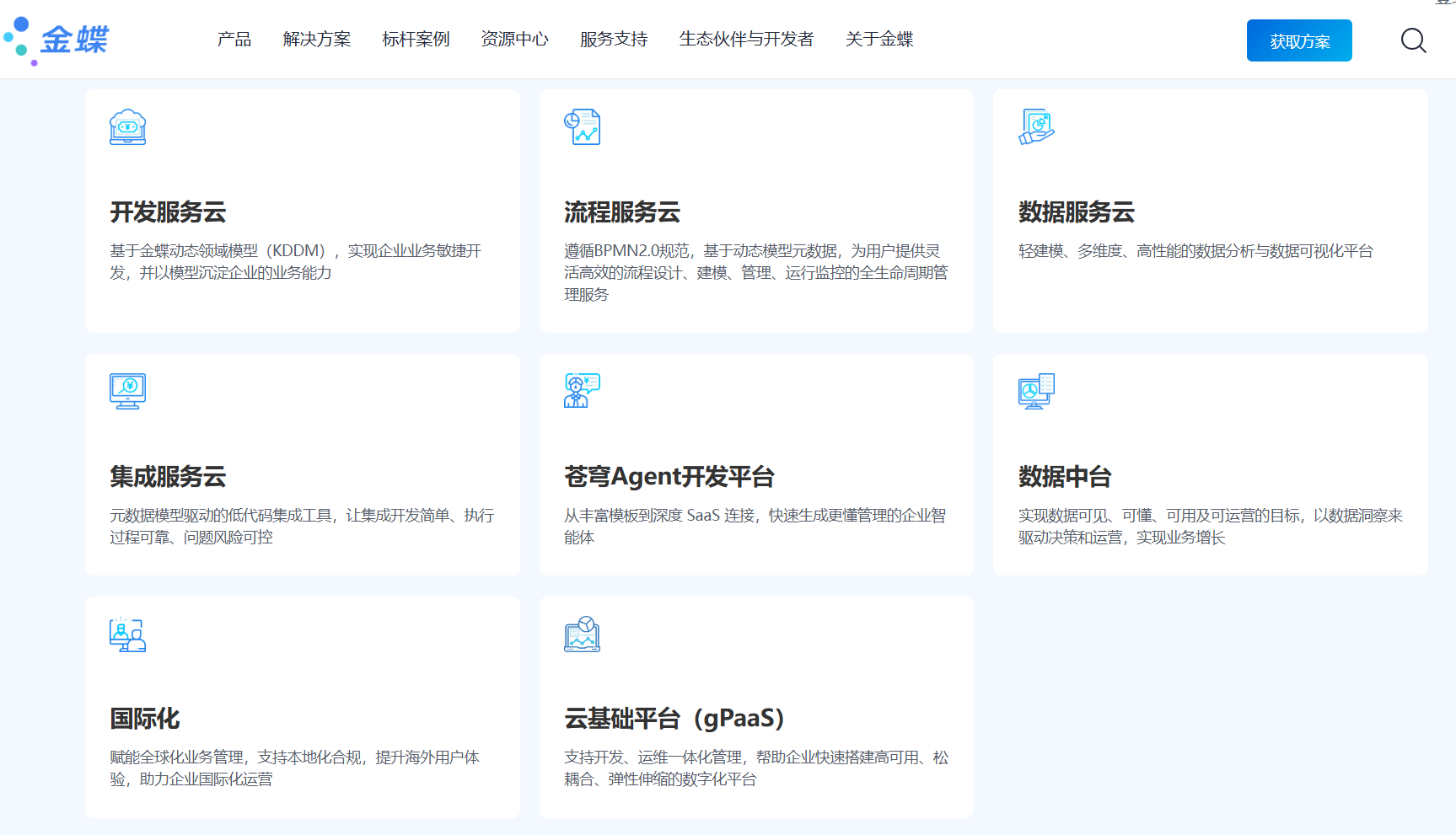Open the 国际化 title link
Screen dimensions: 1456x835
pyautogui.click(x=145, y=719)
